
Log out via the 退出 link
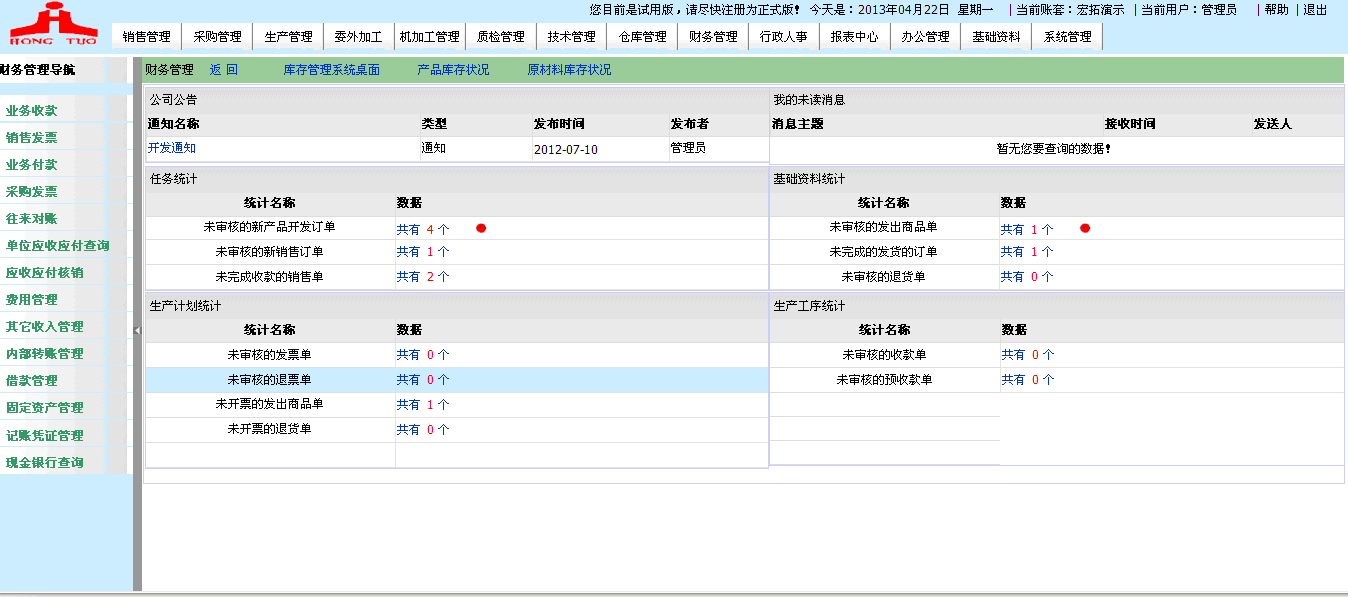click(1315, 9)
